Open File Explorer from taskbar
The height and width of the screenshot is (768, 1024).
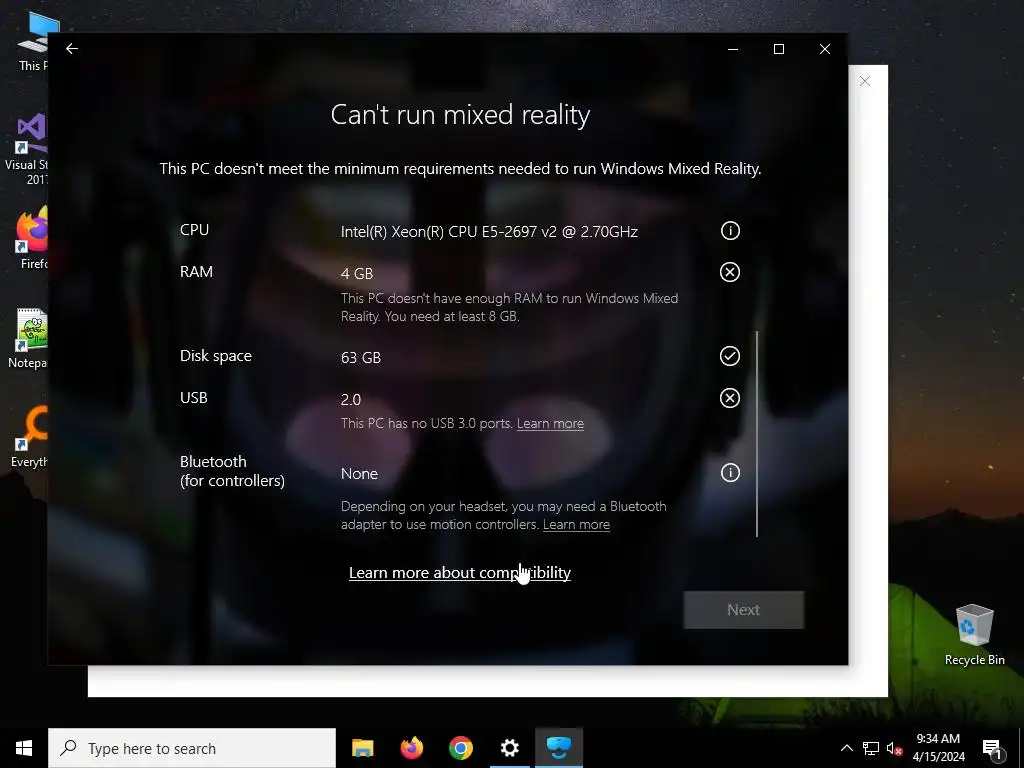point(362,748)
